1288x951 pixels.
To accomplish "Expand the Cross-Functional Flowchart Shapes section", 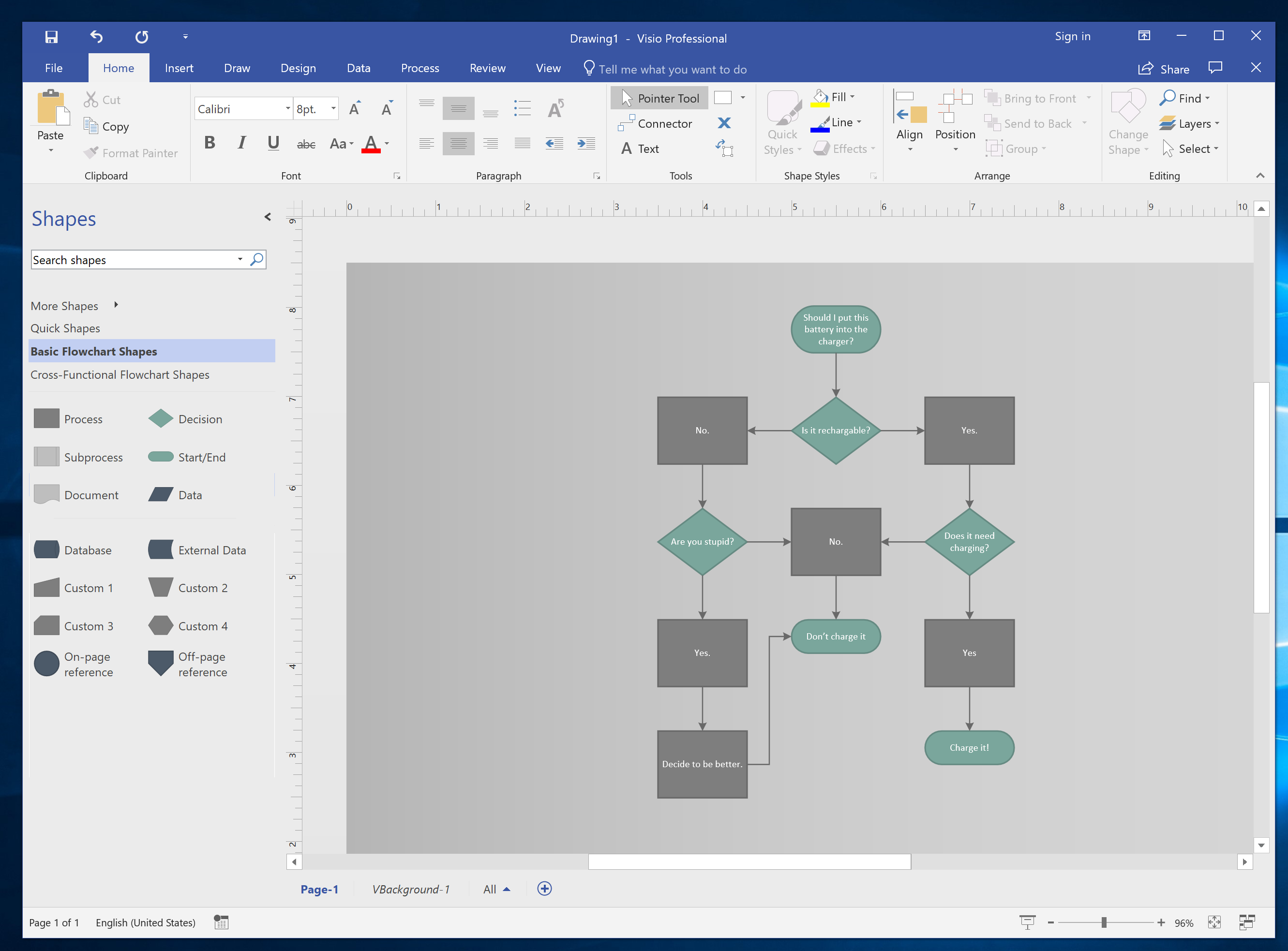I will (120, 374).
